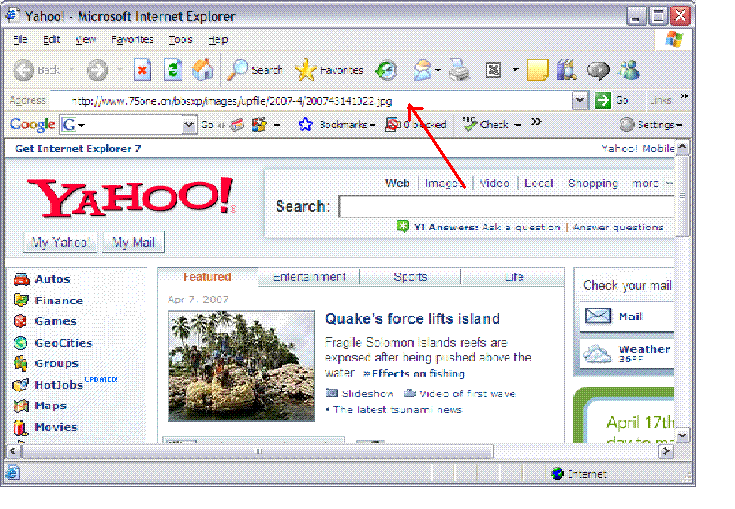Viewport: 735px width, 509px height.
Task: Click the Print icon
Action: [x=458, y=70]
